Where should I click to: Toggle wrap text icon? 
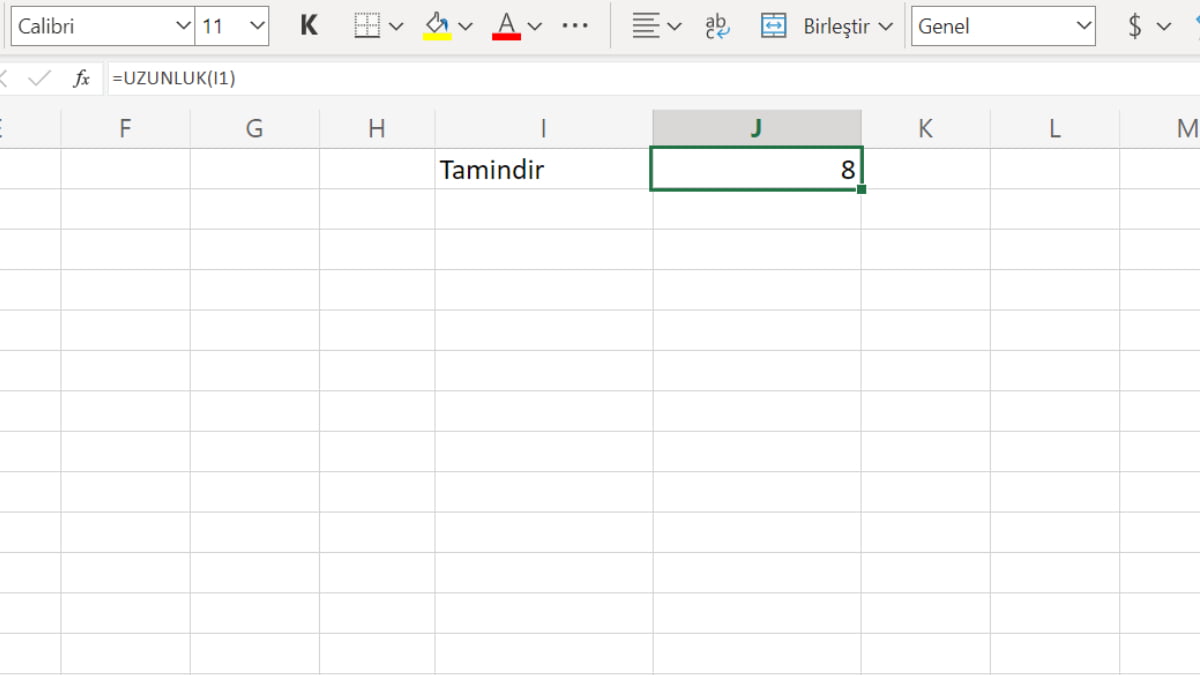click(717, 26)
